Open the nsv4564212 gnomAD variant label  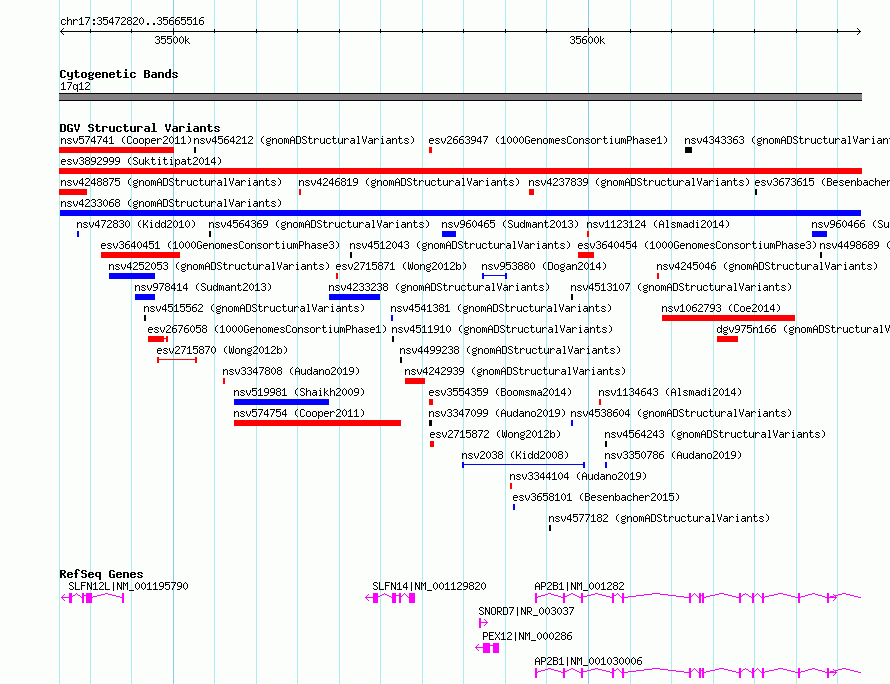tap(304, 140)
